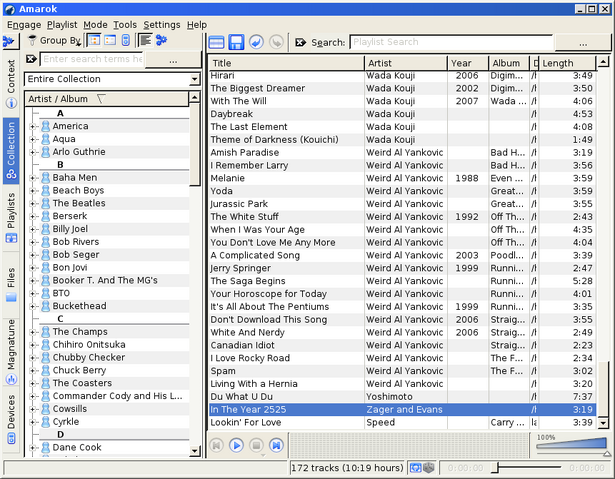Select the track 'Amish Paradise'
This screenshot has width=615, height=479.
tap(402, 153)
